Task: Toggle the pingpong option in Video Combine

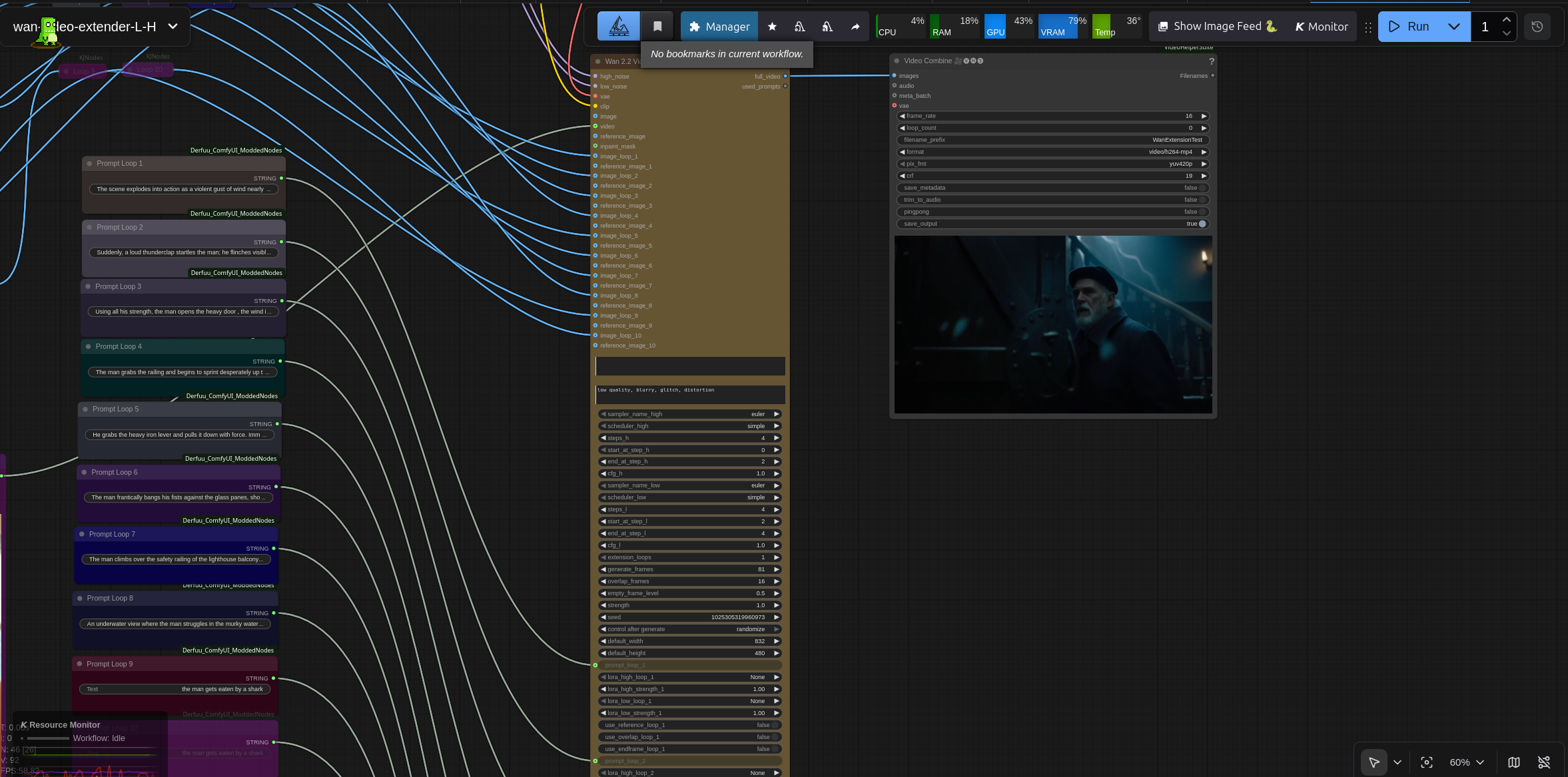Action: point(1202,212)
